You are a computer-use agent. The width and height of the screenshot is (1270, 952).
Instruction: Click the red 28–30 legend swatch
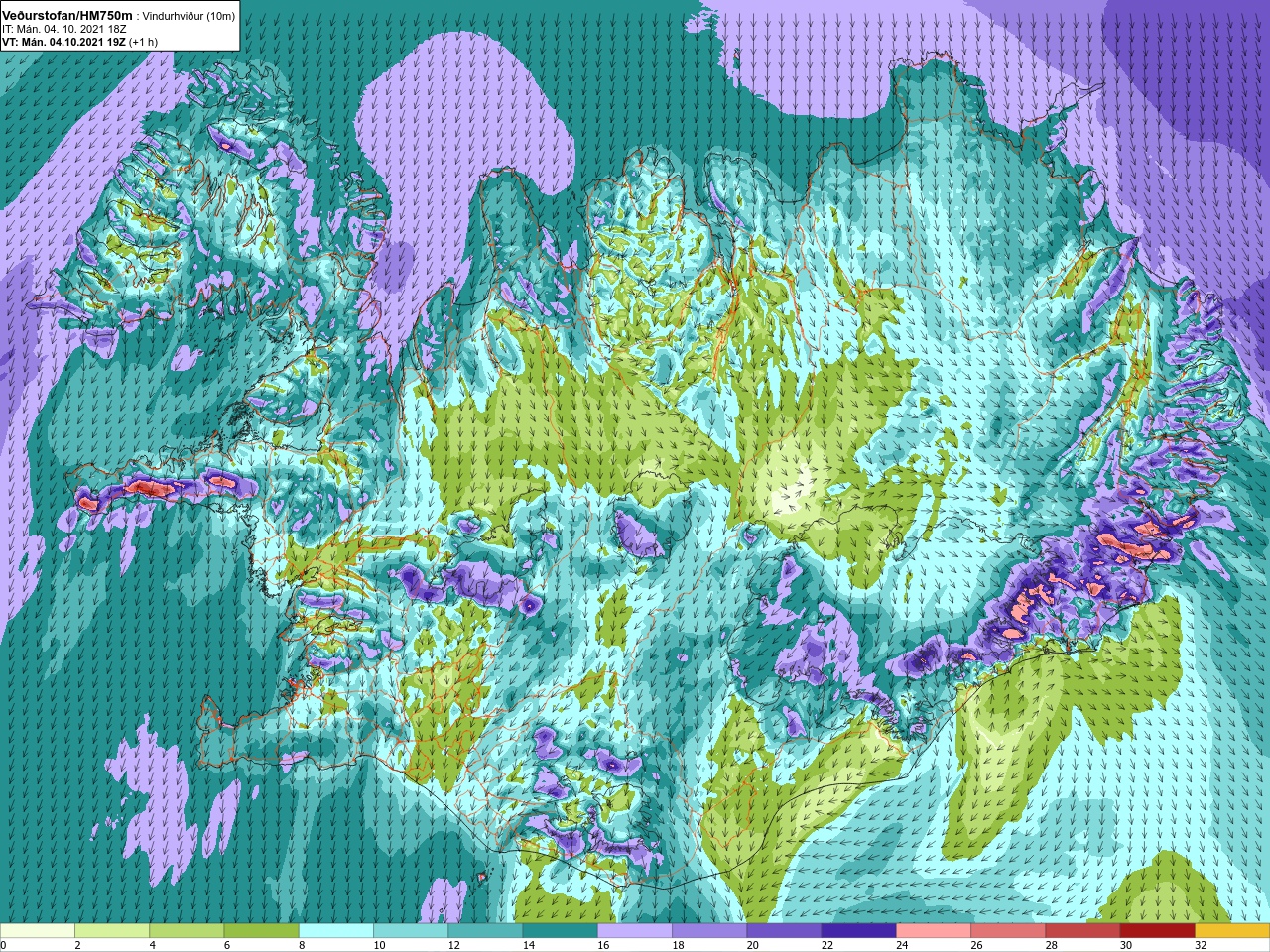point(1082,931)
